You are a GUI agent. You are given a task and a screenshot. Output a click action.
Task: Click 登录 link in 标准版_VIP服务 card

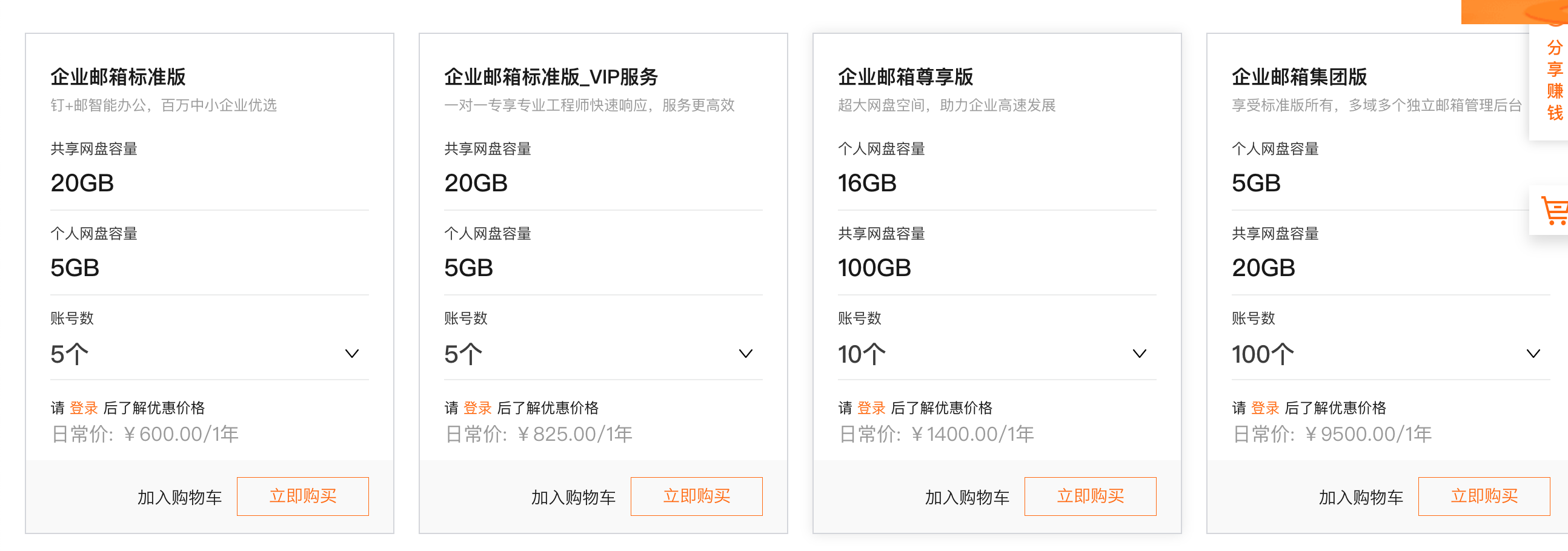pyautogui.click(x=478, y=408)
